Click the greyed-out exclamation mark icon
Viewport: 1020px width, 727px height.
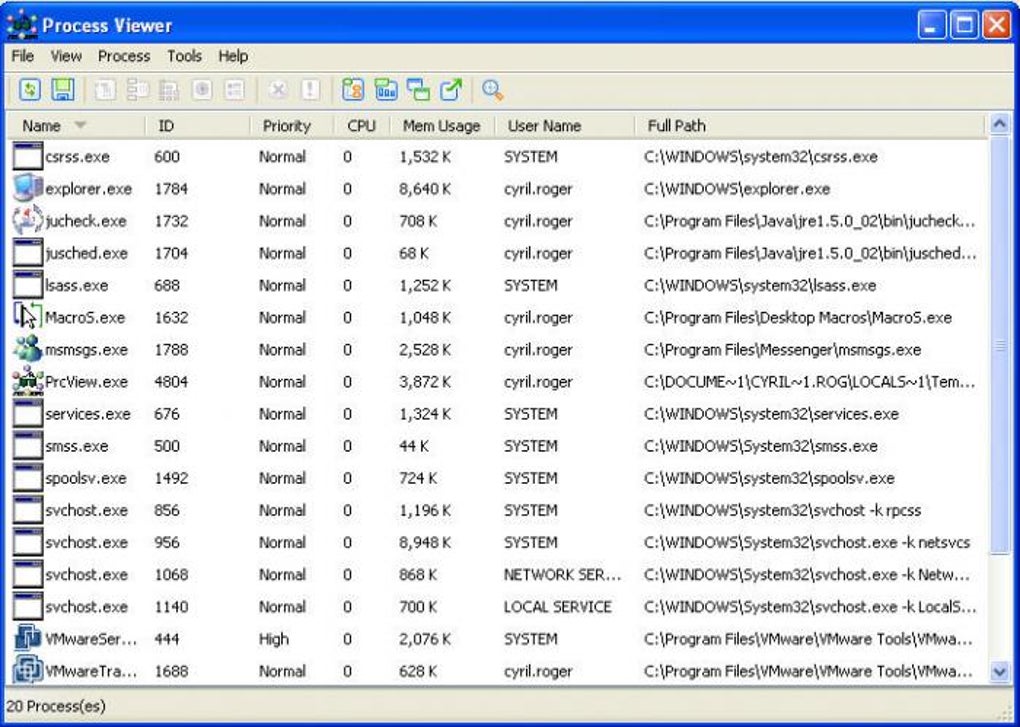(310, 90)
